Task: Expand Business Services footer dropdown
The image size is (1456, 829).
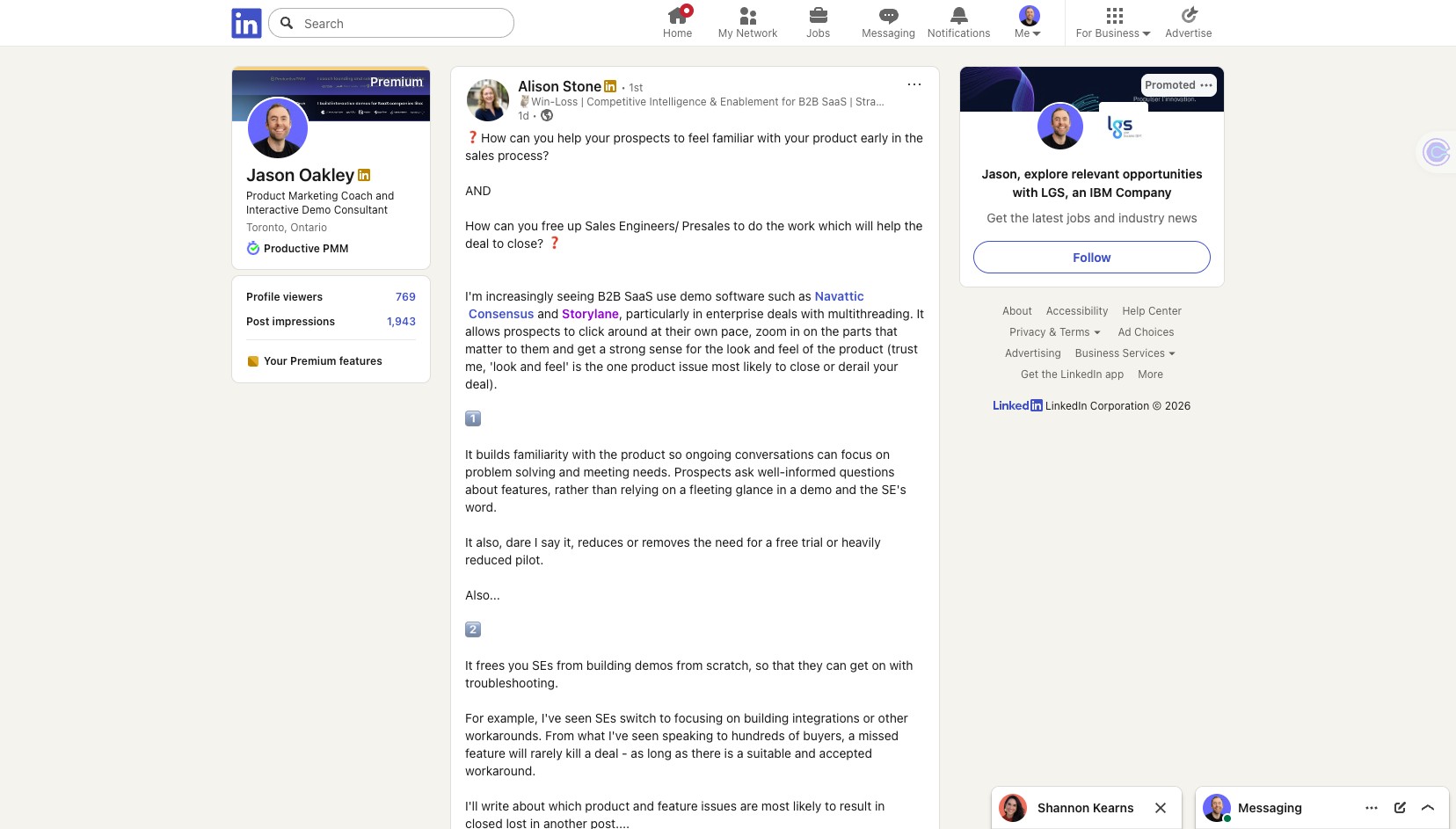Action: (1125, 353)
